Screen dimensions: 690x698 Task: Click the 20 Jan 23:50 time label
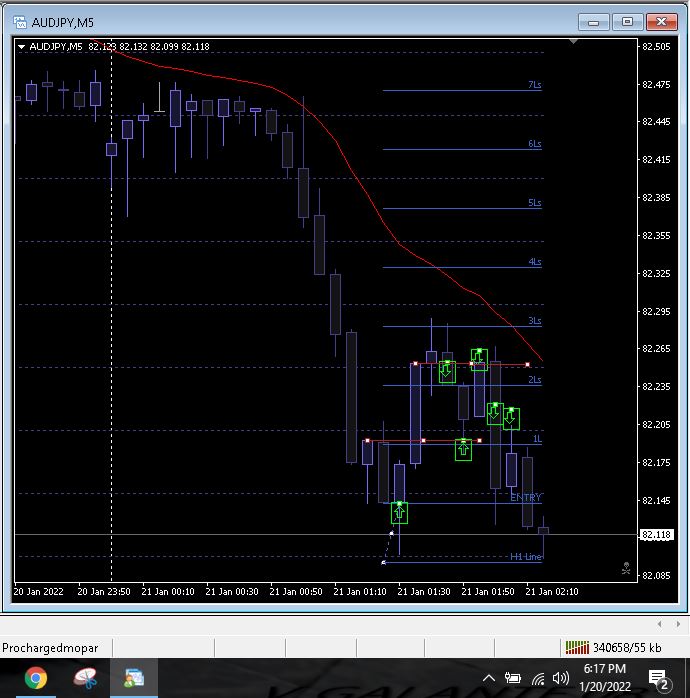click(x=104, y=592)
